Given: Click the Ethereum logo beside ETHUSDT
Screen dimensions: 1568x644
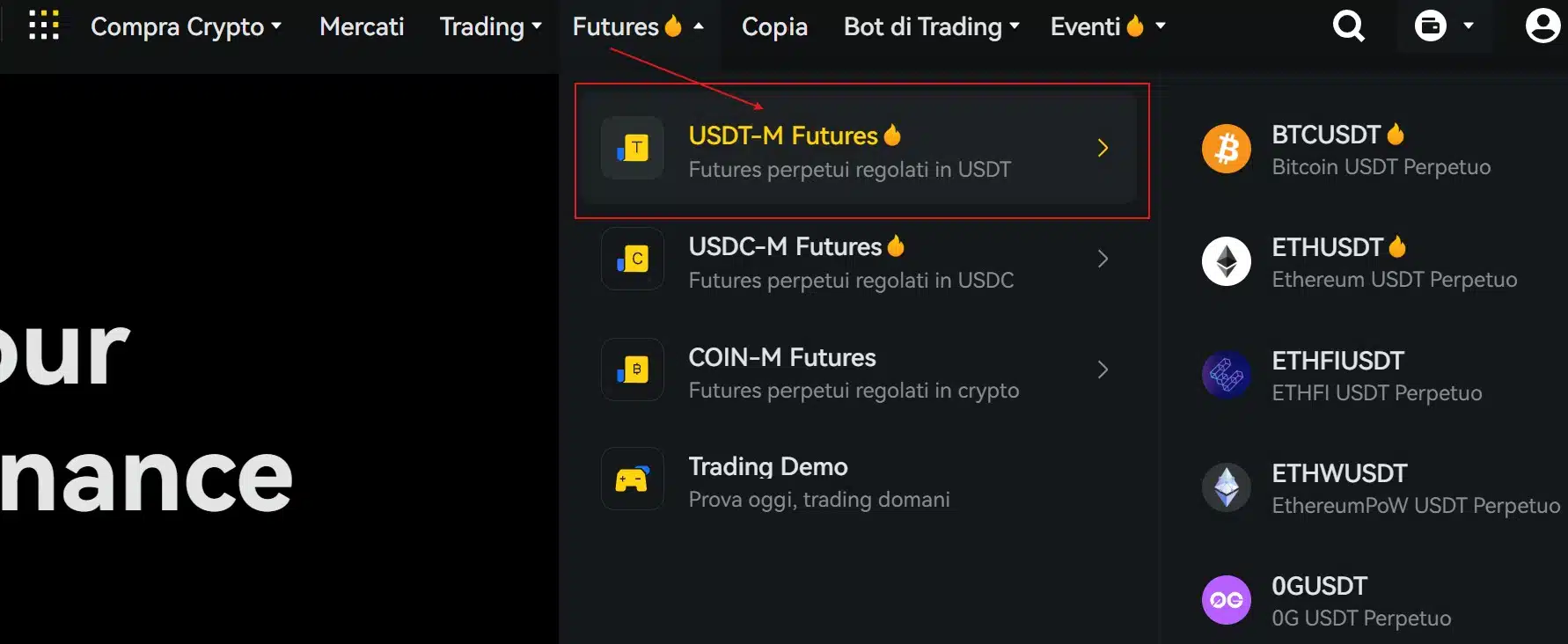Looking at the screenshot, I should point(1226,261).
